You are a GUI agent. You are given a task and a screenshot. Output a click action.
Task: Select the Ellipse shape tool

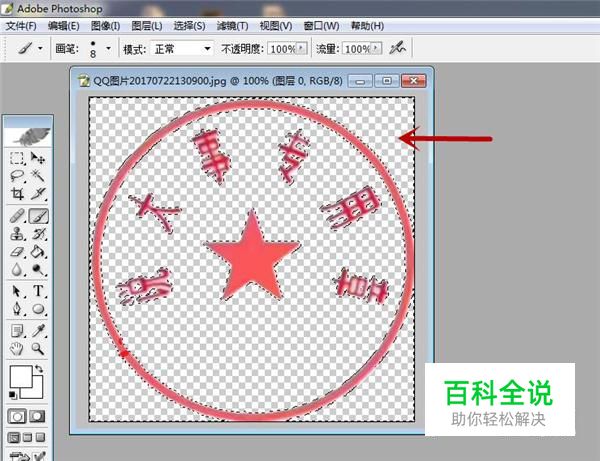(x=38, y=309)
